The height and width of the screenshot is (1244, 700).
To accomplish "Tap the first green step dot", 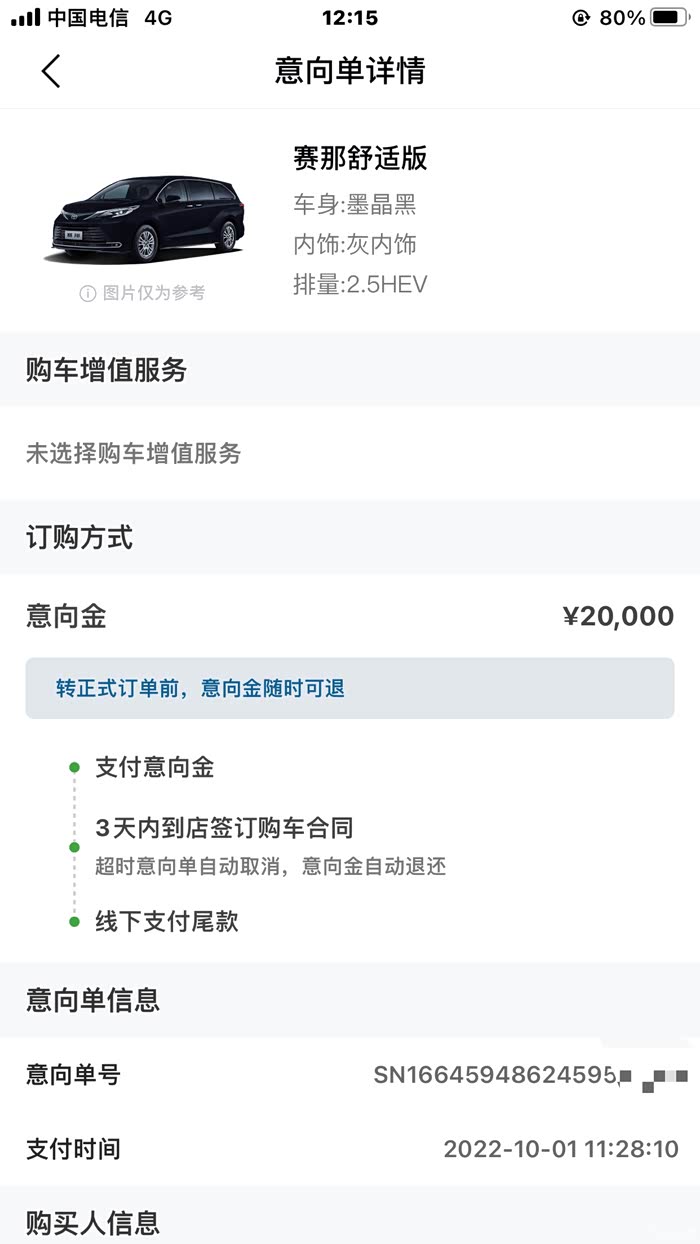I will click(74, 768).
